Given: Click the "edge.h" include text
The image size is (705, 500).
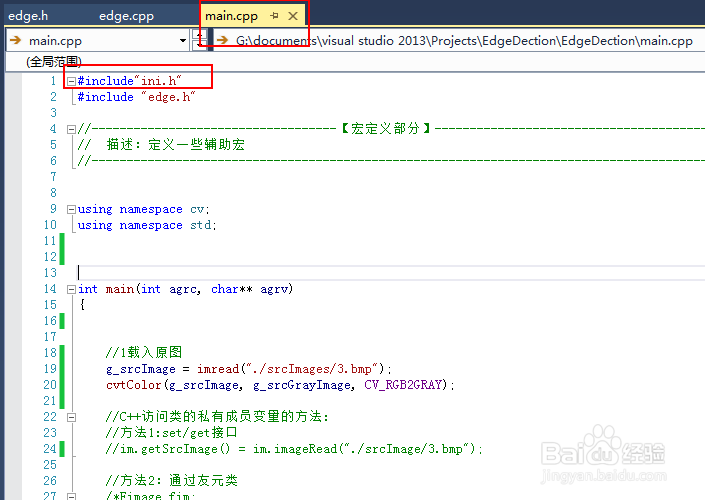Looking at the screenshot, I should (x=169, y=97).
